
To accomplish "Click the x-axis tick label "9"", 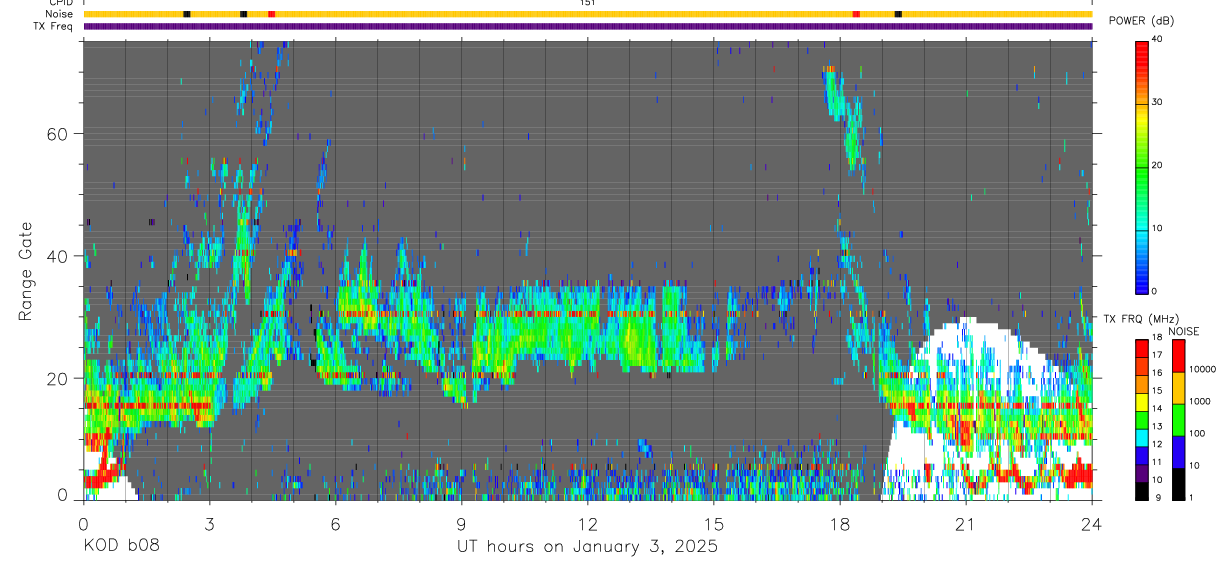I will click(461, 524).
